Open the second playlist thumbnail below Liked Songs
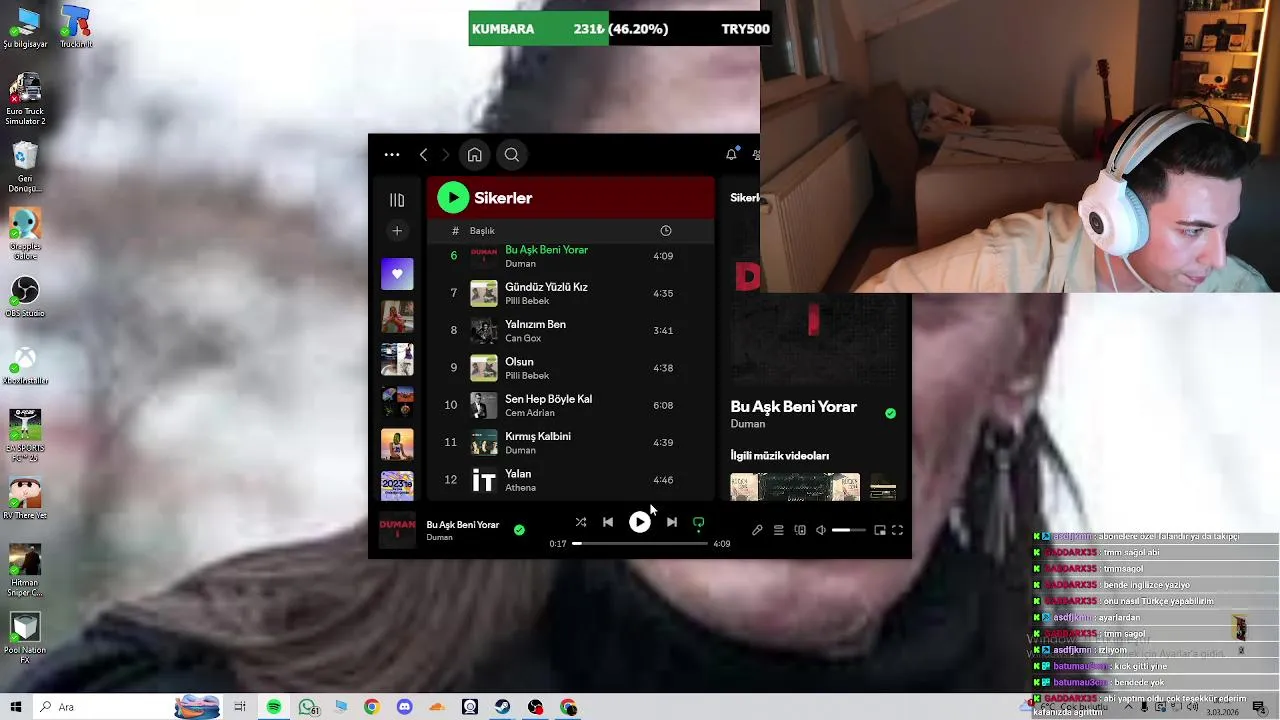The width and height of the screenshot is (1280, 720). [x=397, y=359]
